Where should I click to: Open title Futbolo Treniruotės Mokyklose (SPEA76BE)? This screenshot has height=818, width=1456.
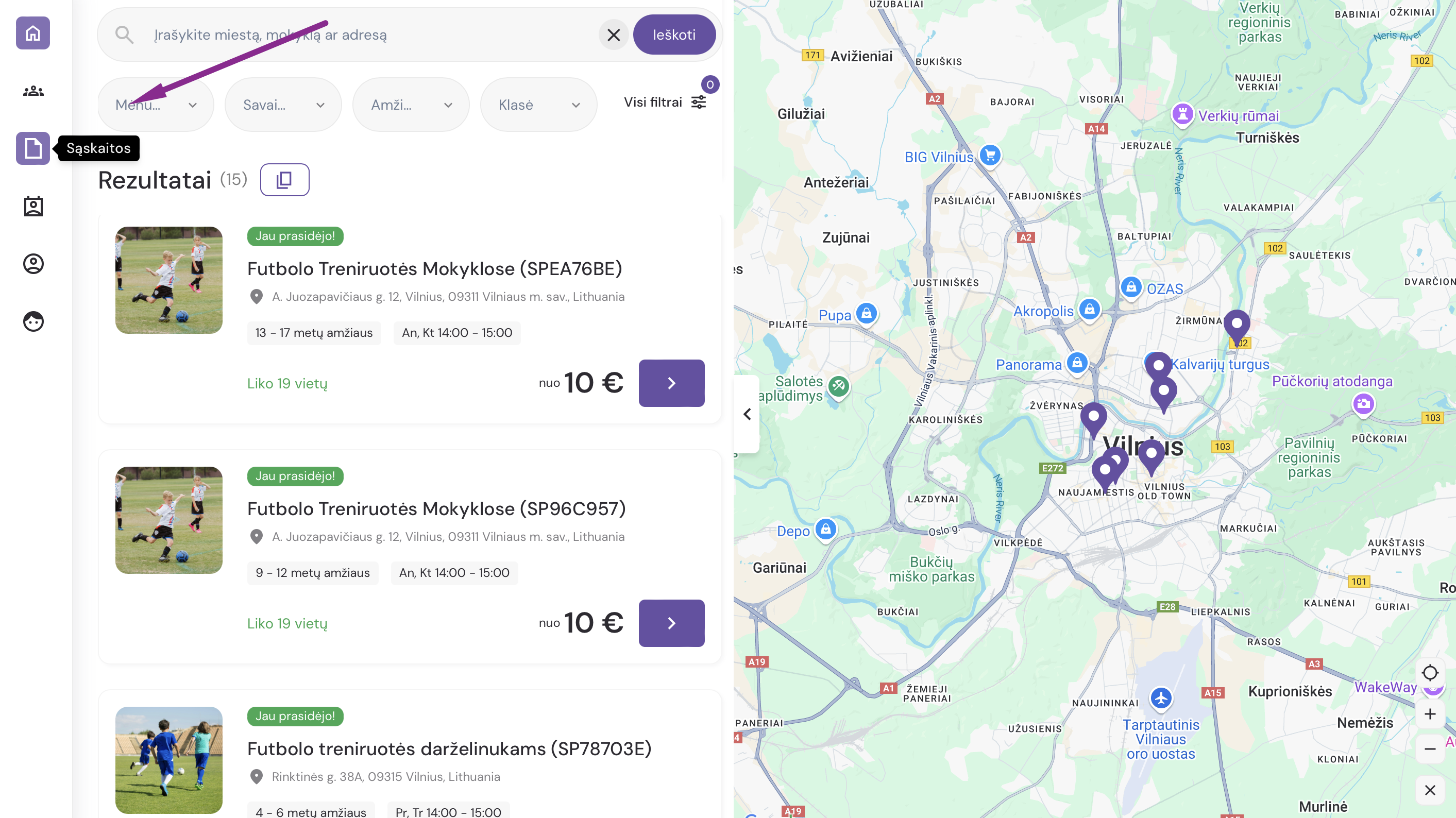click(x=435, y=268)
